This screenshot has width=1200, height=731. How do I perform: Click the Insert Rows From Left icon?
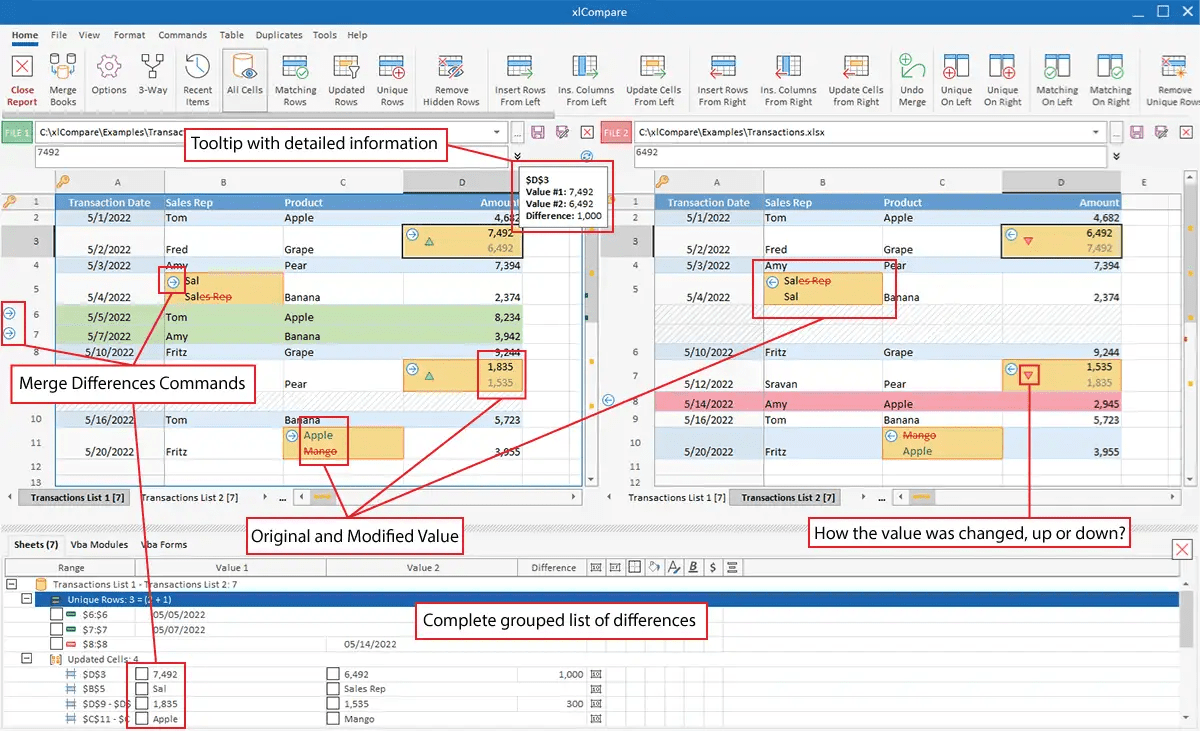(520, 78)
